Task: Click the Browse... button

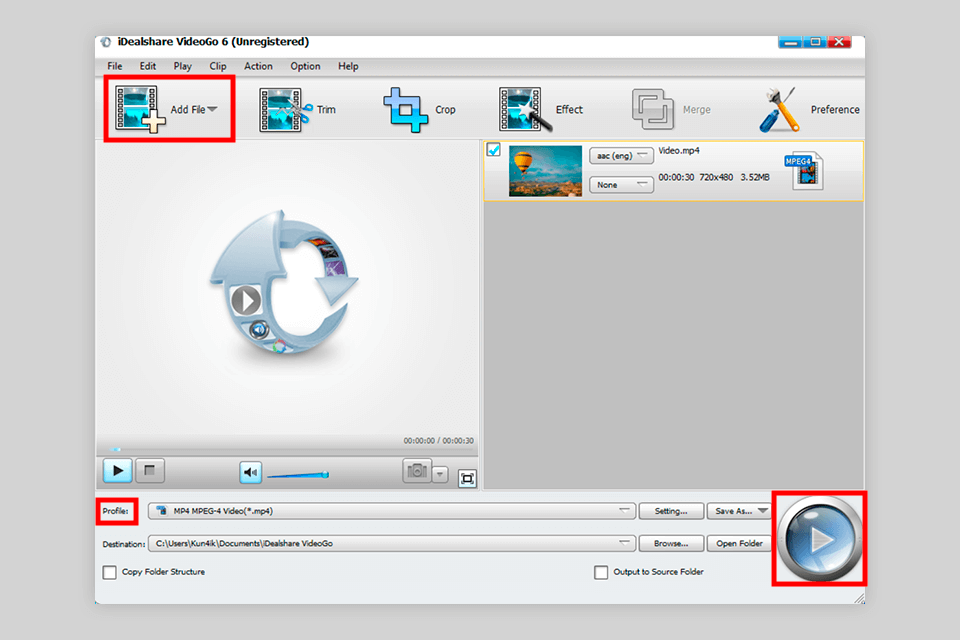Action: pyautogui.click(x=671, y=543)
